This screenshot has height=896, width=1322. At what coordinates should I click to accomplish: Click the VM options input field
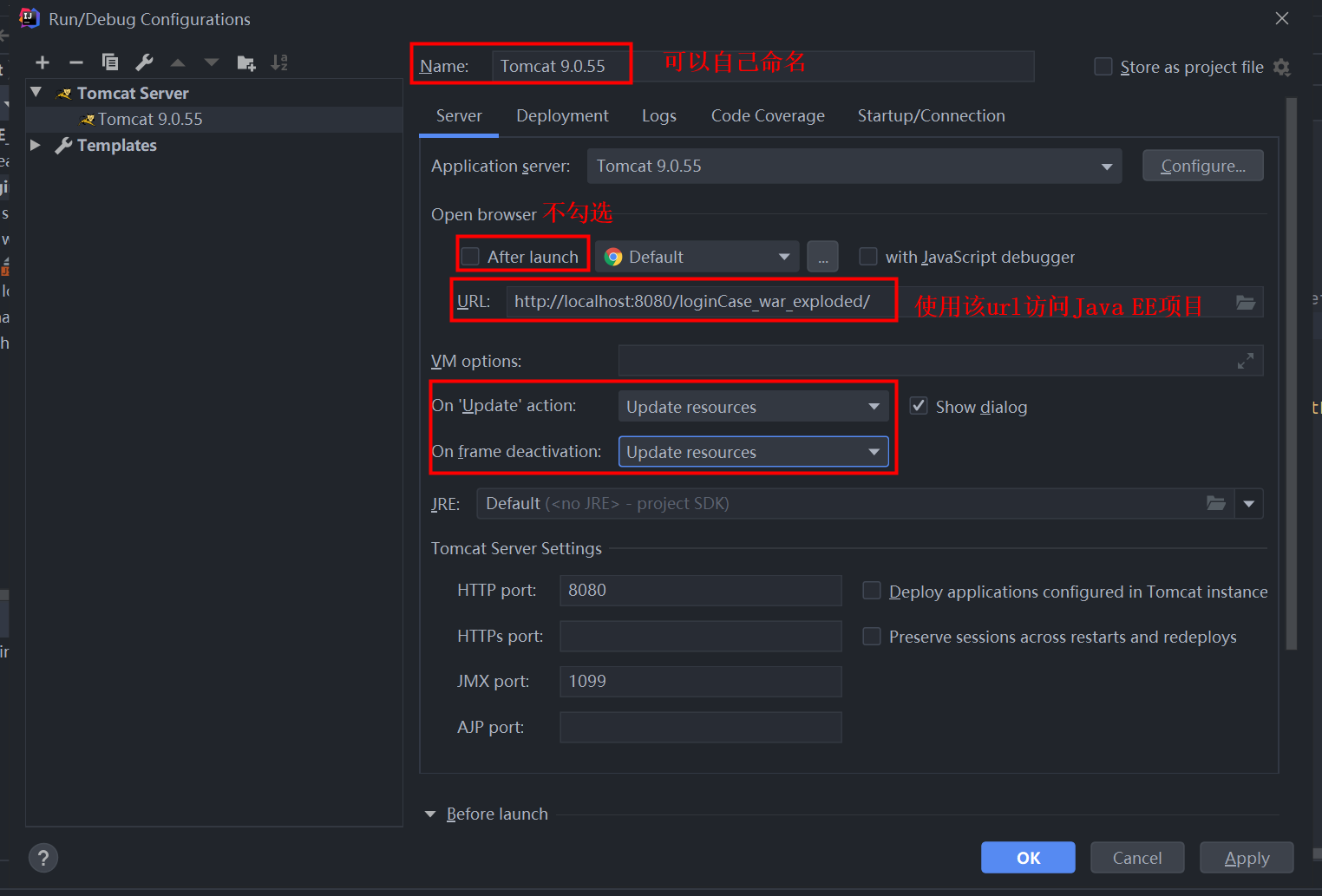tap(940, 361)
